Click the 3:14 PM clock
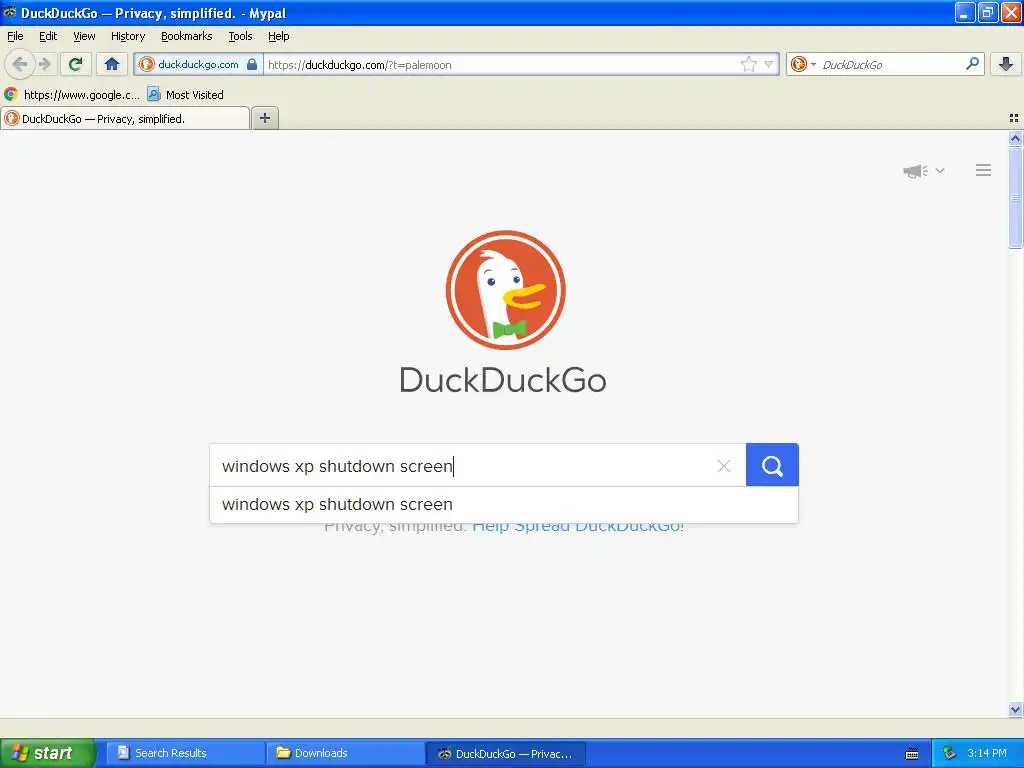Viewport: 1024px width, 768px height. click(x=987, y=753)
